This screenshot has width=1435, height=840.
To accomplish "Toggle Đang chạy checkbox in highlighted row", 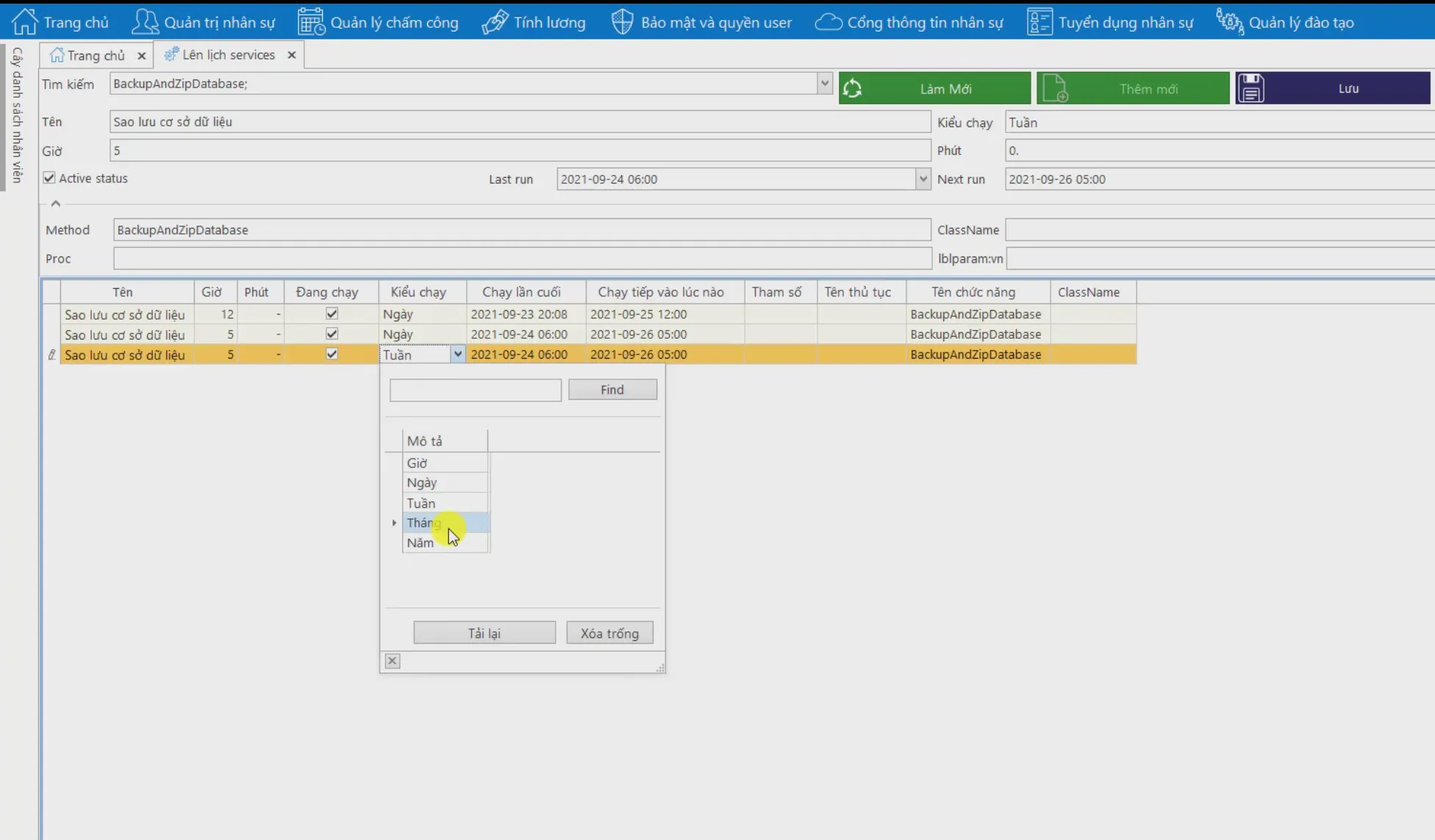I will [332, 353].
